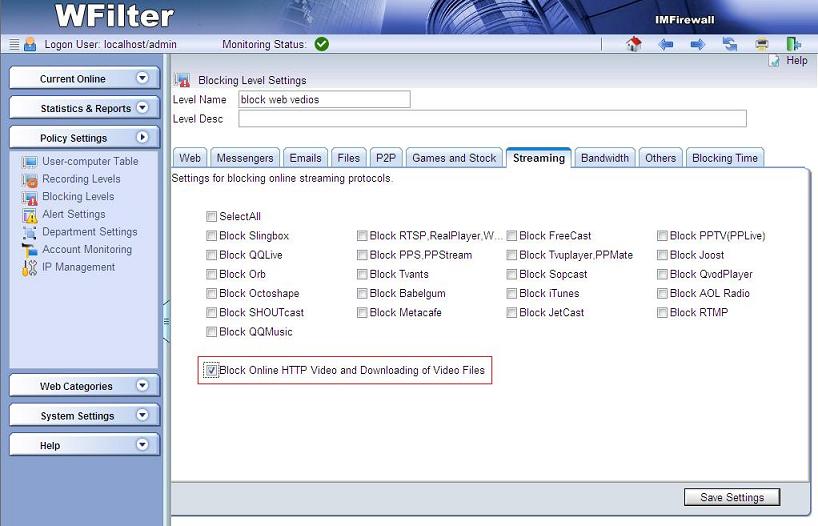
Task: Click the Department Settings icon
Action: (30, 232)
